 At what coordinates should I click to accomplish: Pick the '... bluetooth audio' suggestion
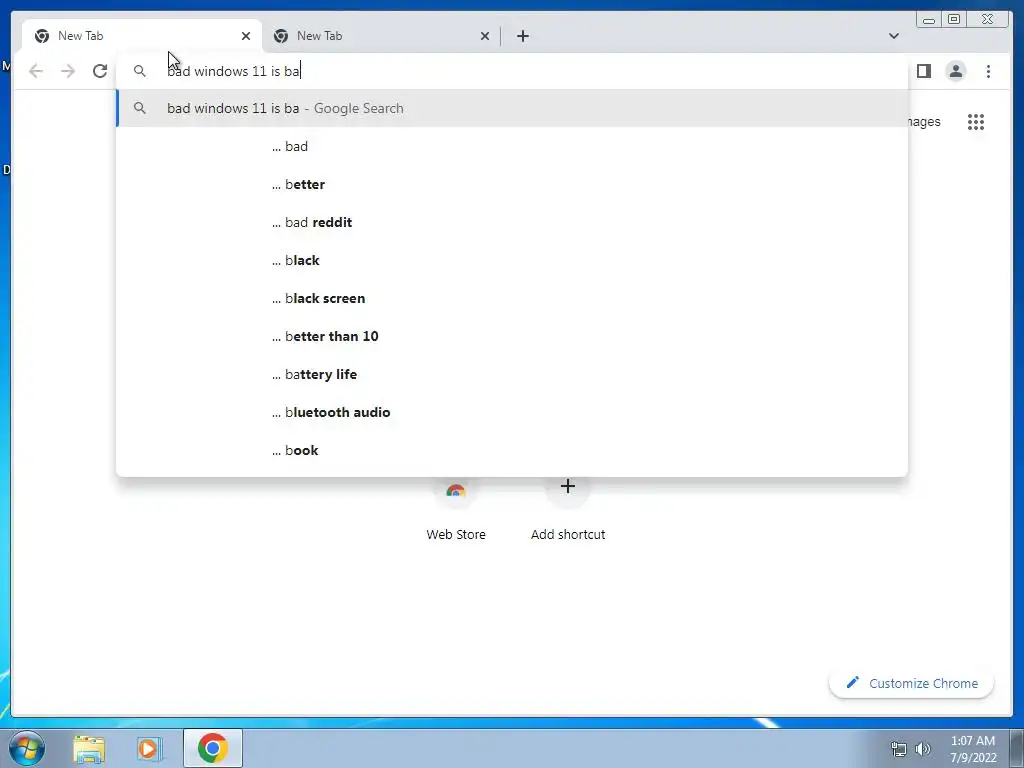point(512,412)
